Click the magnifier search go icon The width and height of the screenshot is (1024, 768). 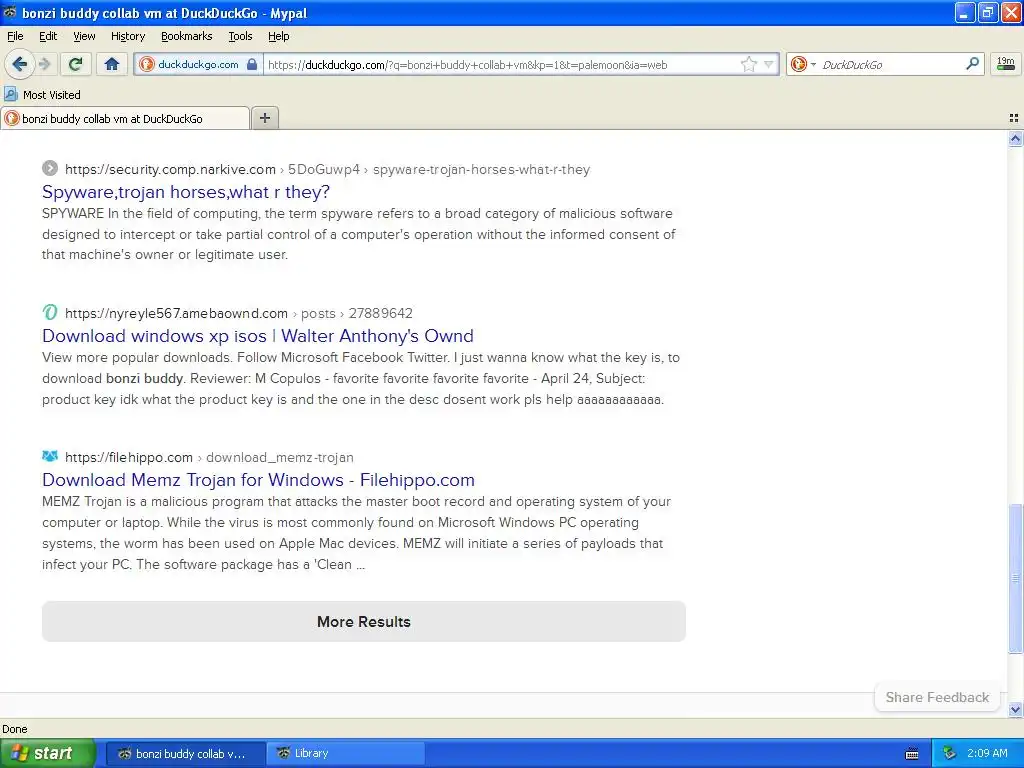pyautogui.click(x=972, y=64)
